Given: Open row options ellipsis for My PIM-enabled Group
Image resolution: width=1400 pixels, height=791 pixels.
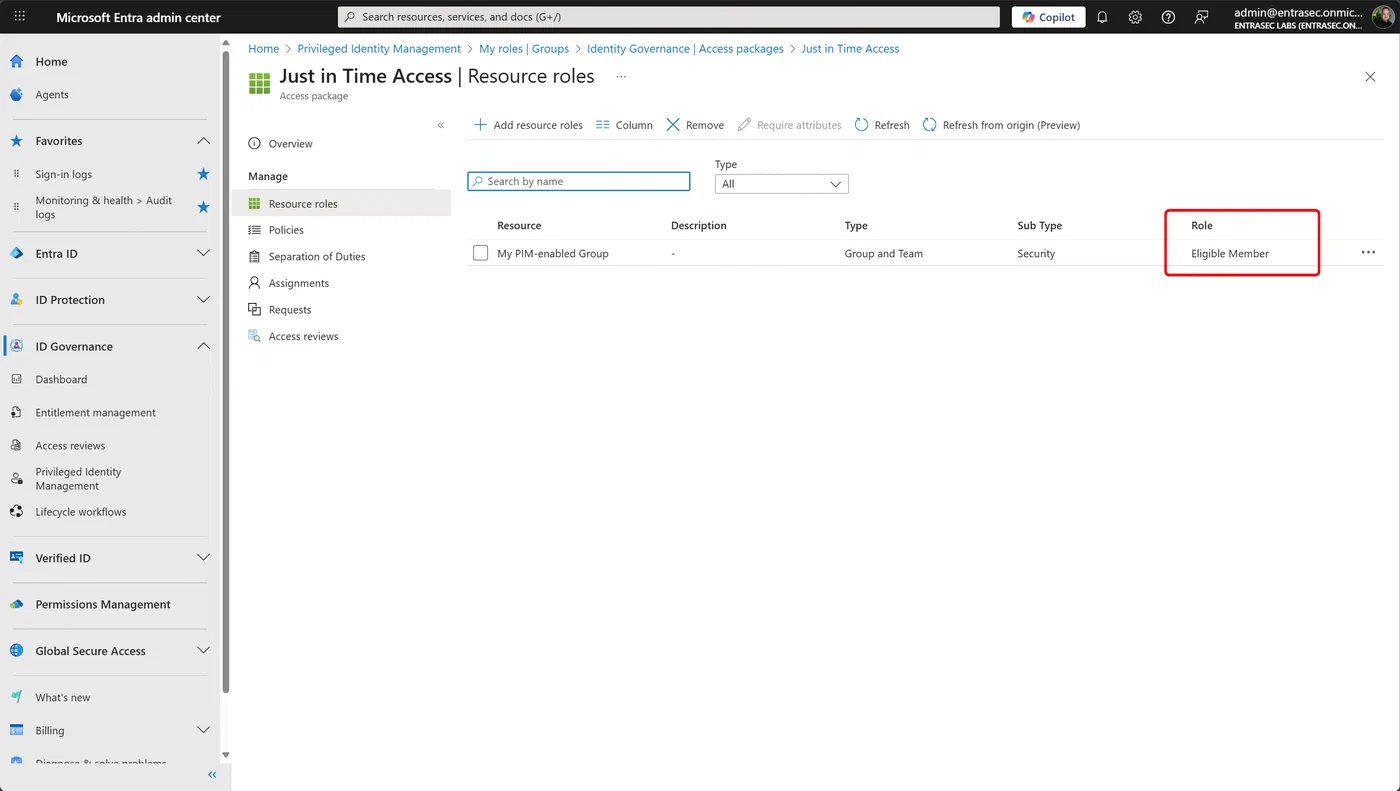Looking at the screenshot, I should click(1368, 253).
